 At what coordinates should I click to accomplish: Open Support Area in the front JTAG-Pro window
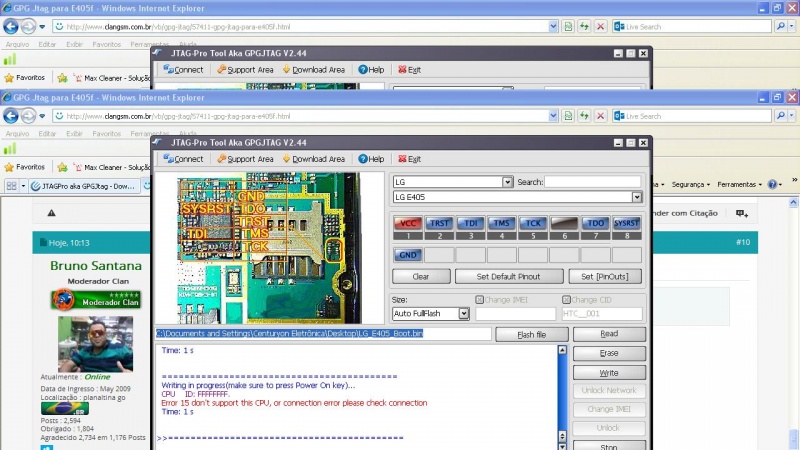245,159
